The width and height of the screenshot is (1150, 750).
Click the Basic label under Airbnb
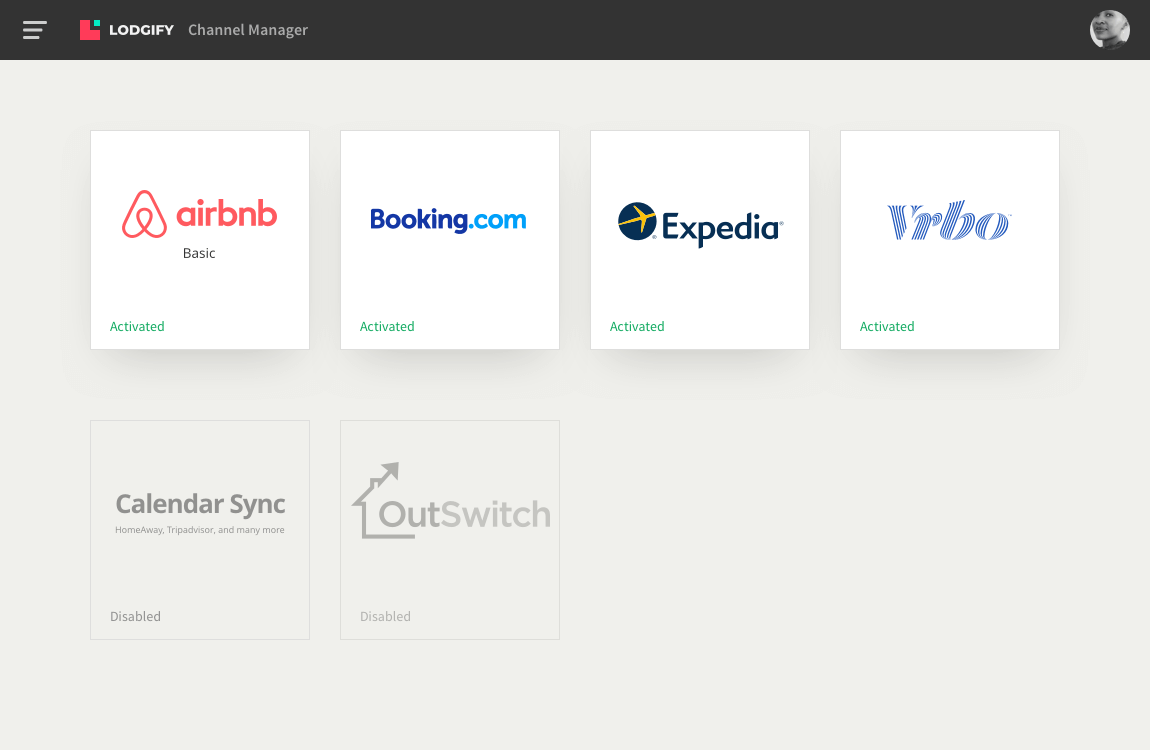tap(199, 253)
